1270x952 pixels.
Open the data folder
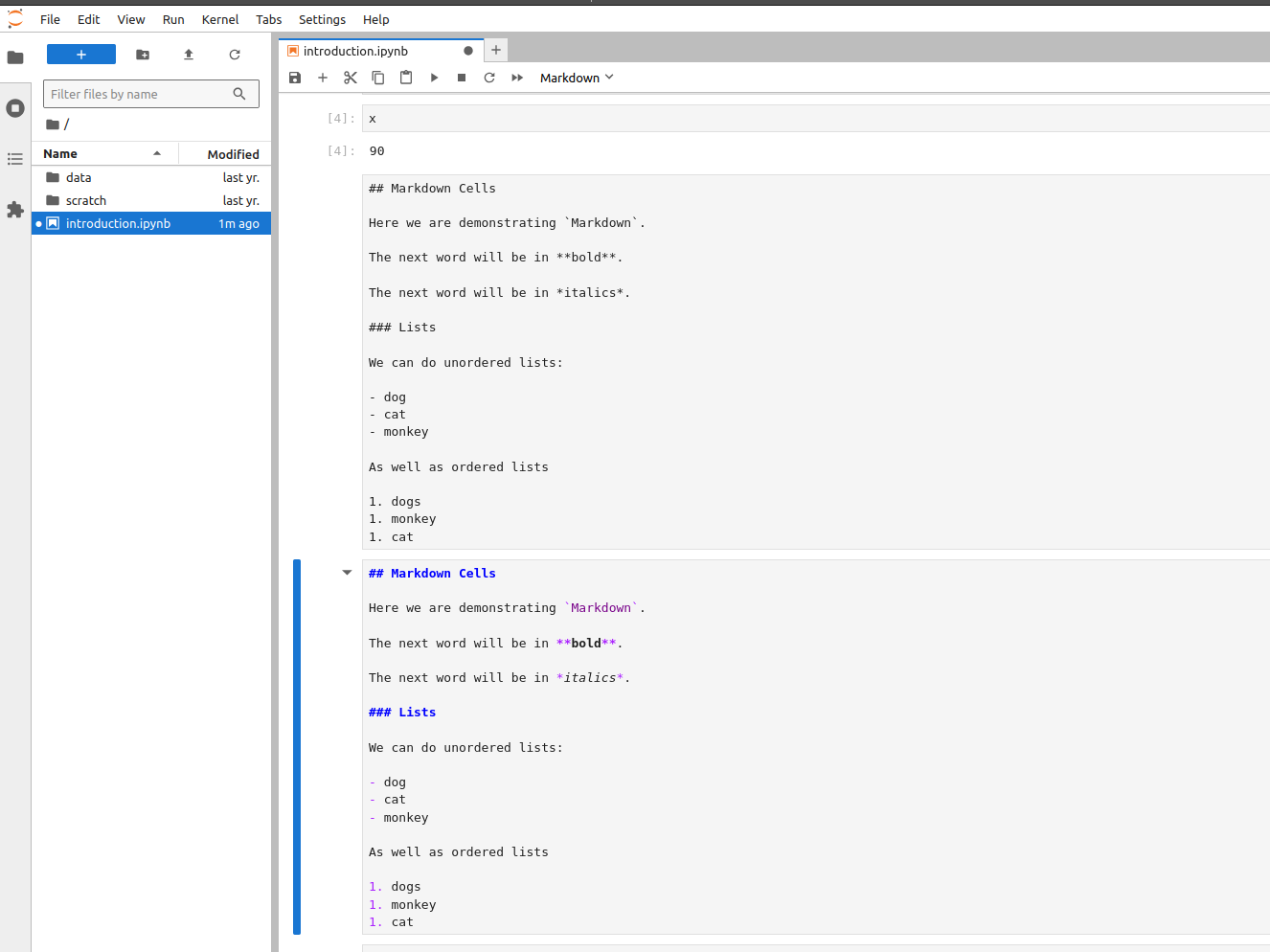tap(79, 177)
